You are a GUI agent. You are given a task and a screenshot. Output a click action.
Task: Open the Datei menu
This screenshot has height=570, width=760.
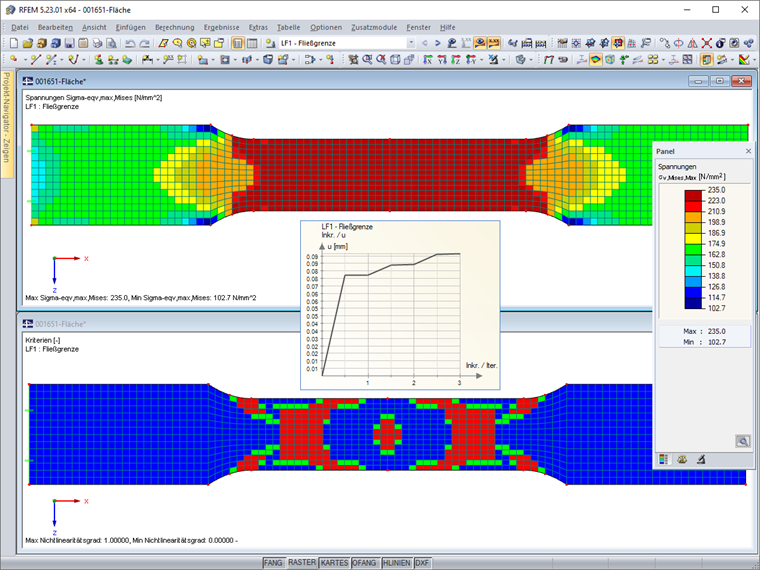pos(20,28)
